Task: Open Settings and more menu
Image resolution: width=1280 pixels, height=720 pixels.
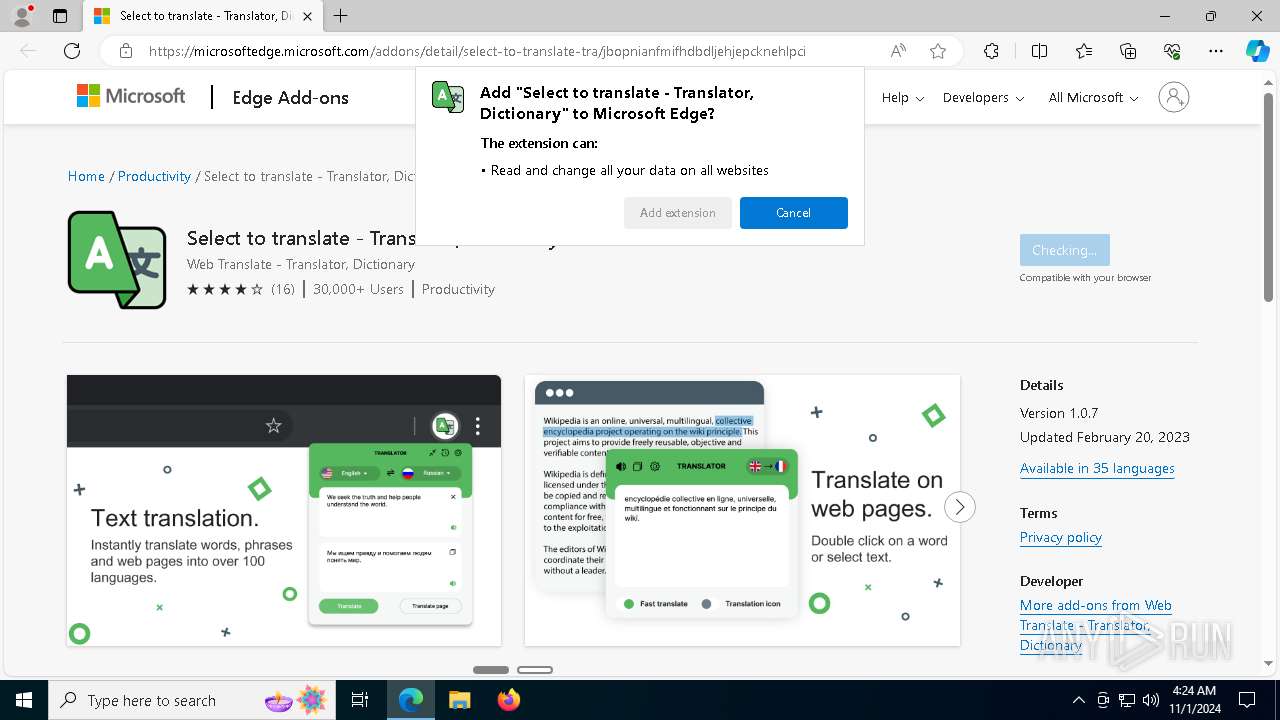Action: (x=1216, y=51)
